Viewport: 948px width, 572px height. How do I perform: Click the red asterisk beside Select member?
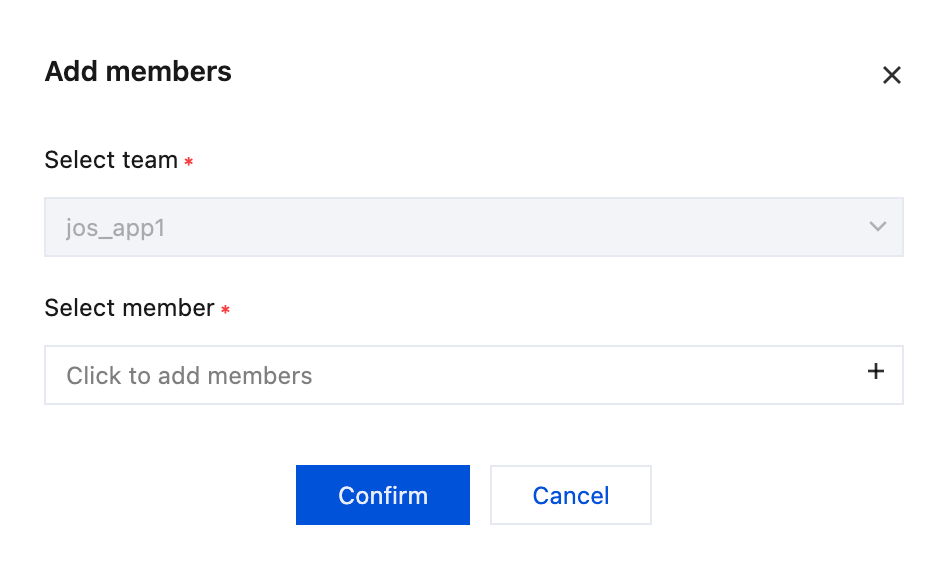pos(225,310)
